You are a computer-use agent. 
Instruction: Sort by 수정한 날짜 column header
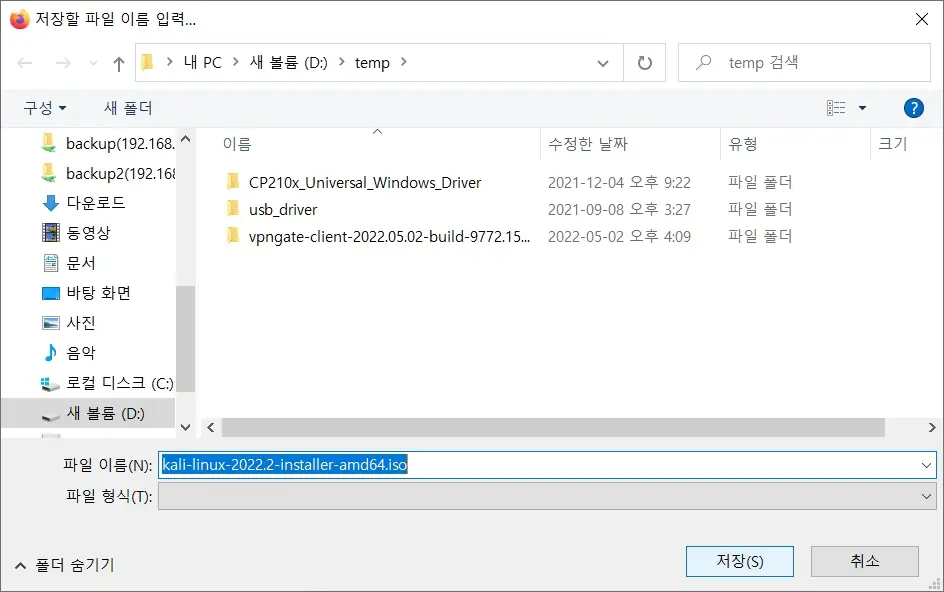[x=588, y=144]
